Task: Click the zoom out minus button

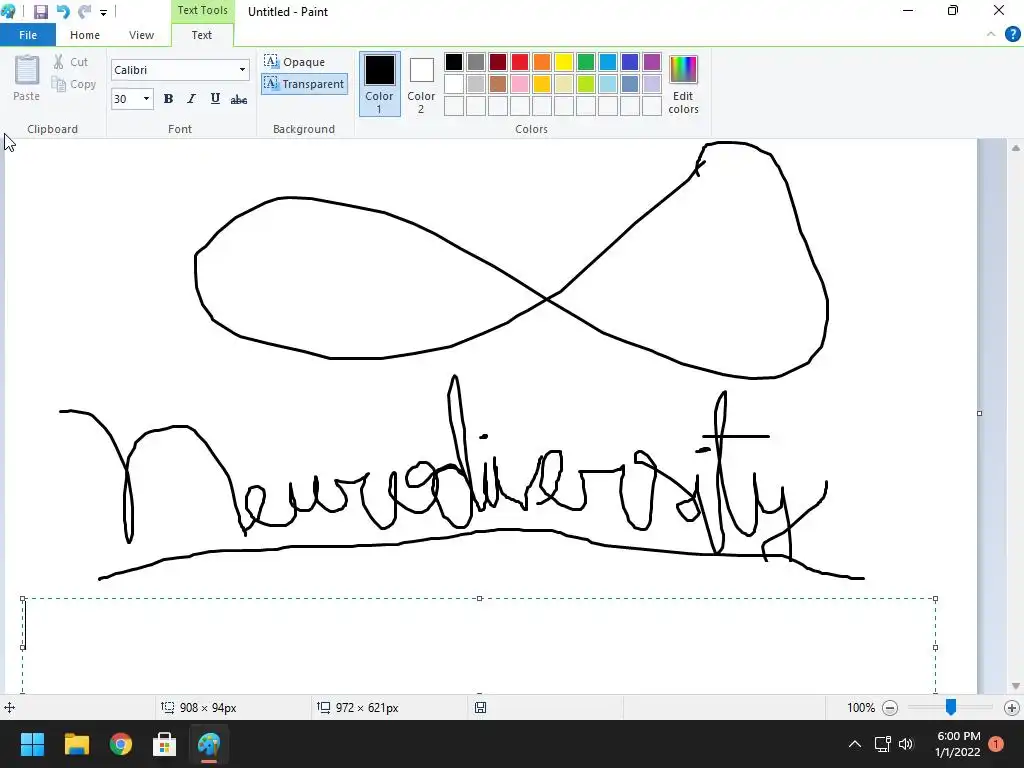Action: tap(889, 708)
